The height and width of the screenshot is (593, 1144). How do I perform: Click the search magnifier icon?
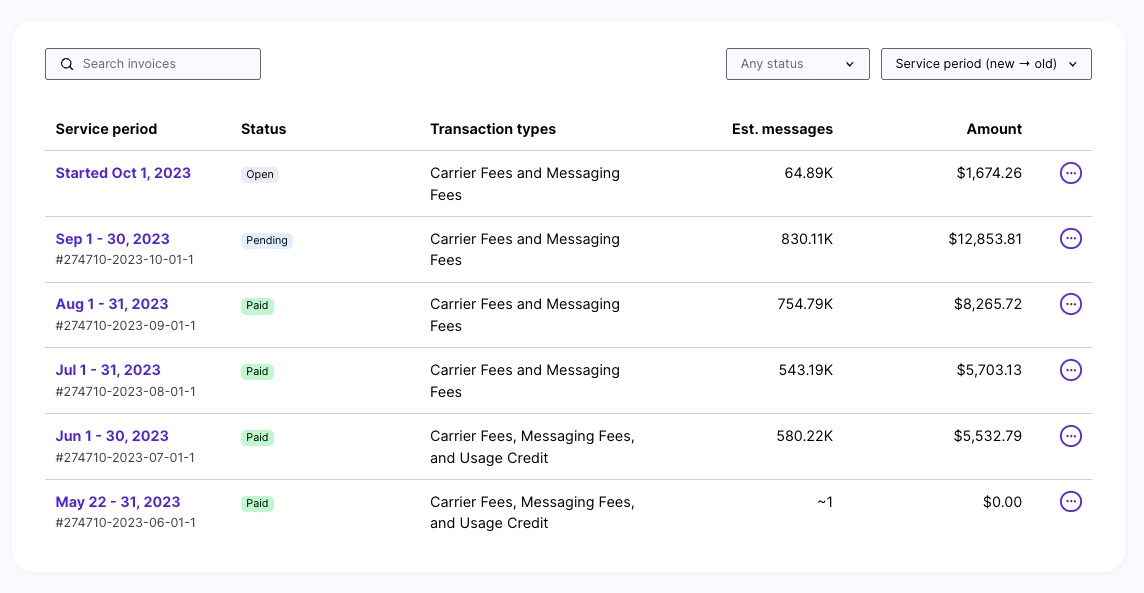click(x=67, y=64)
